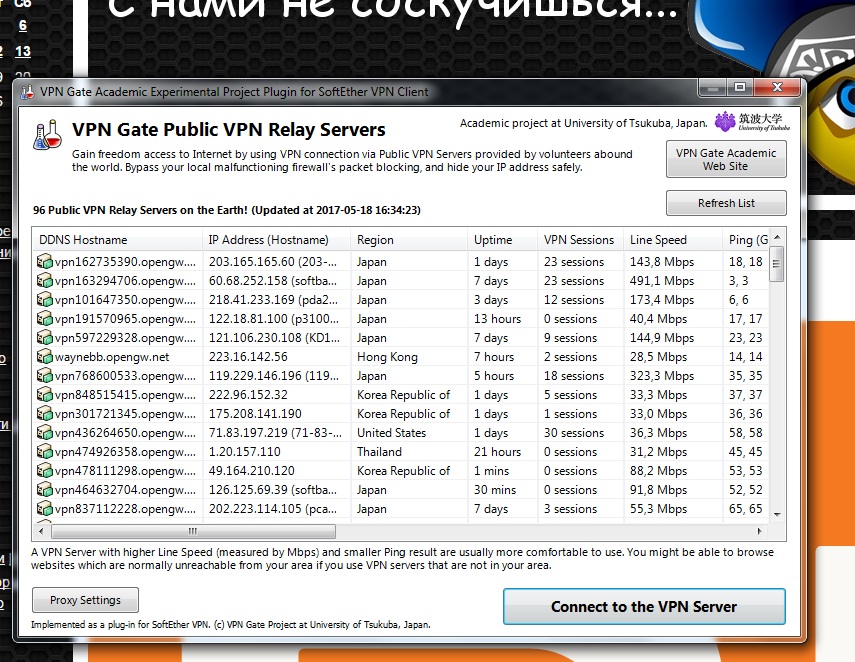Click the vertical scrollbar up arrow

coord(778,237)
